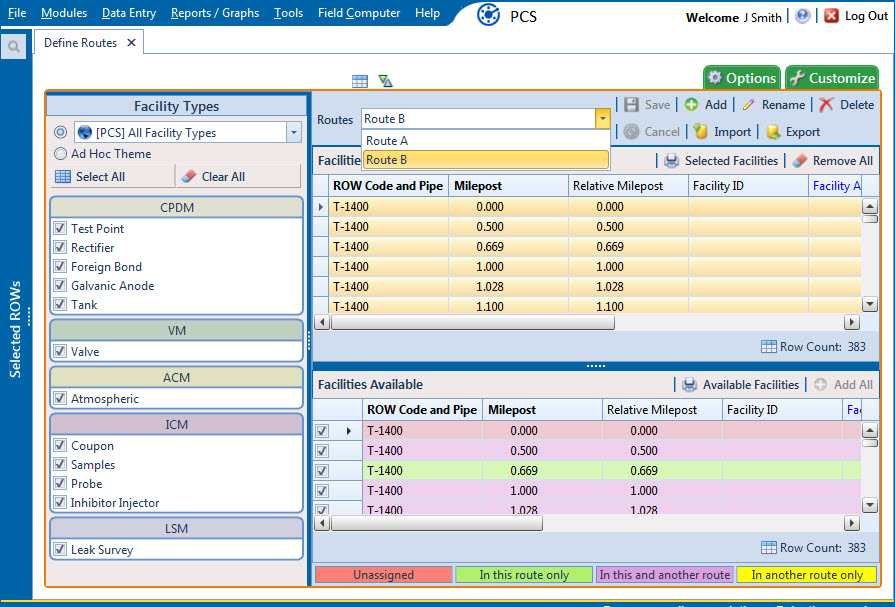Choose Route A from the Routes list
The height and width of the screenshot is (607, 895).
[x=486, y=140]
